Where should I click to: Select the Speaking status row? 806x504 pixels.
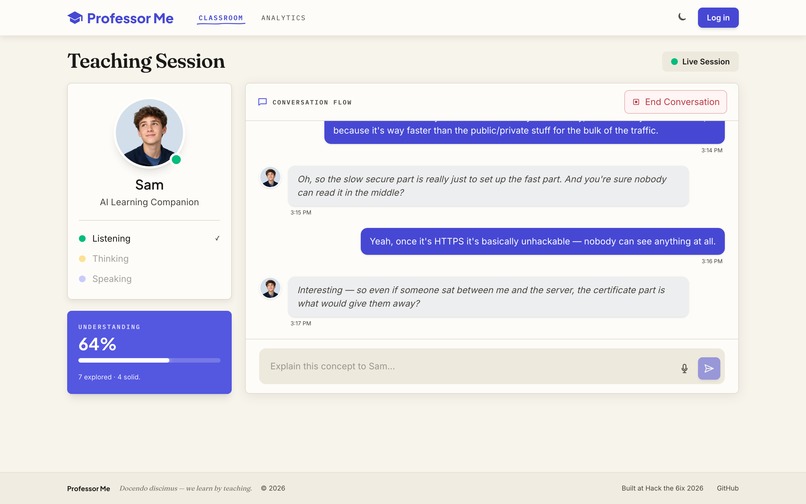149,279
